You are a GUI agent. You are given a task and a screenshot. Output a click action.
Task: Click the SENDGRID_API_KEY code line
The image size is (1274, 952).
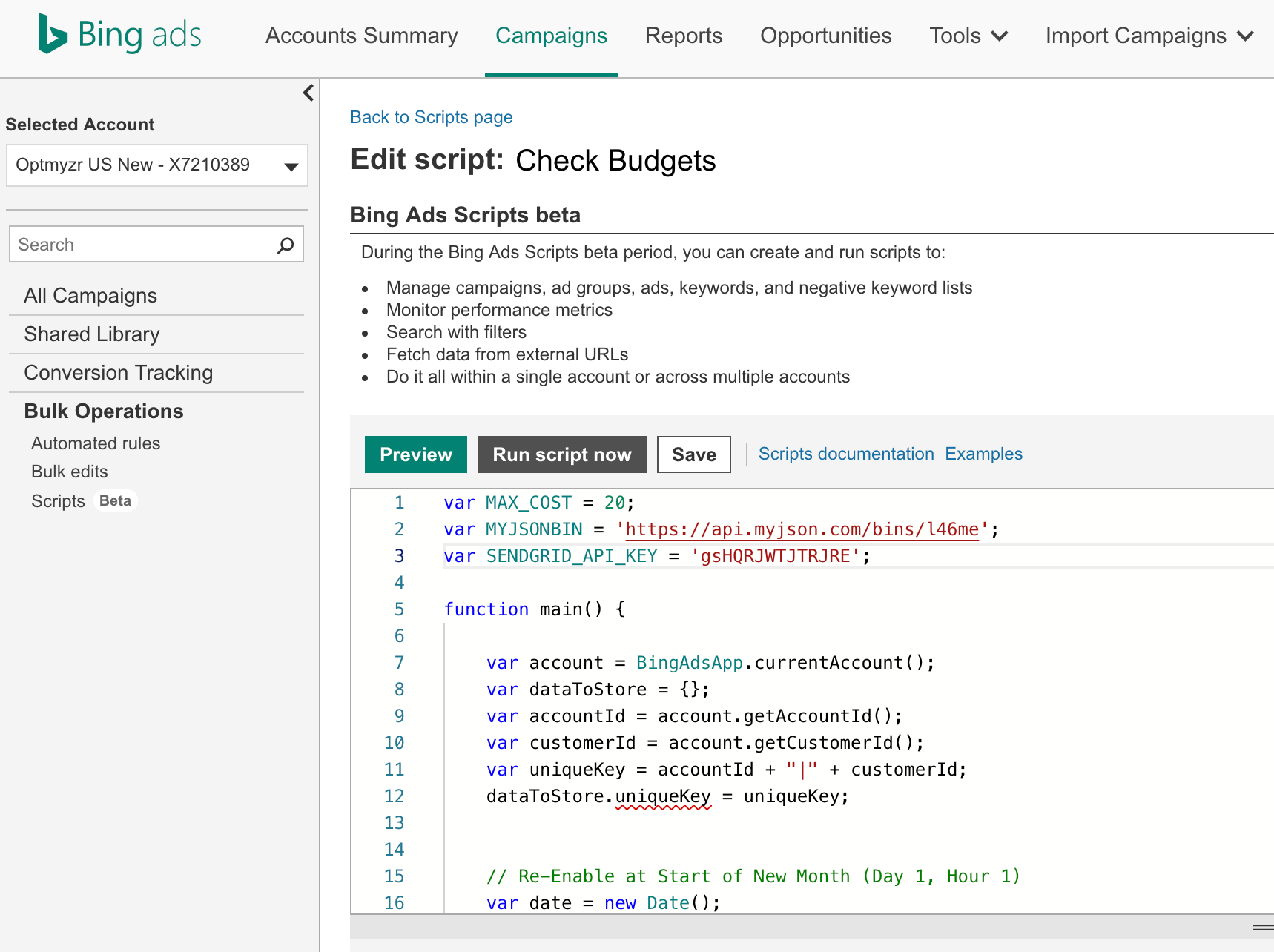click(x=657, y=556)
